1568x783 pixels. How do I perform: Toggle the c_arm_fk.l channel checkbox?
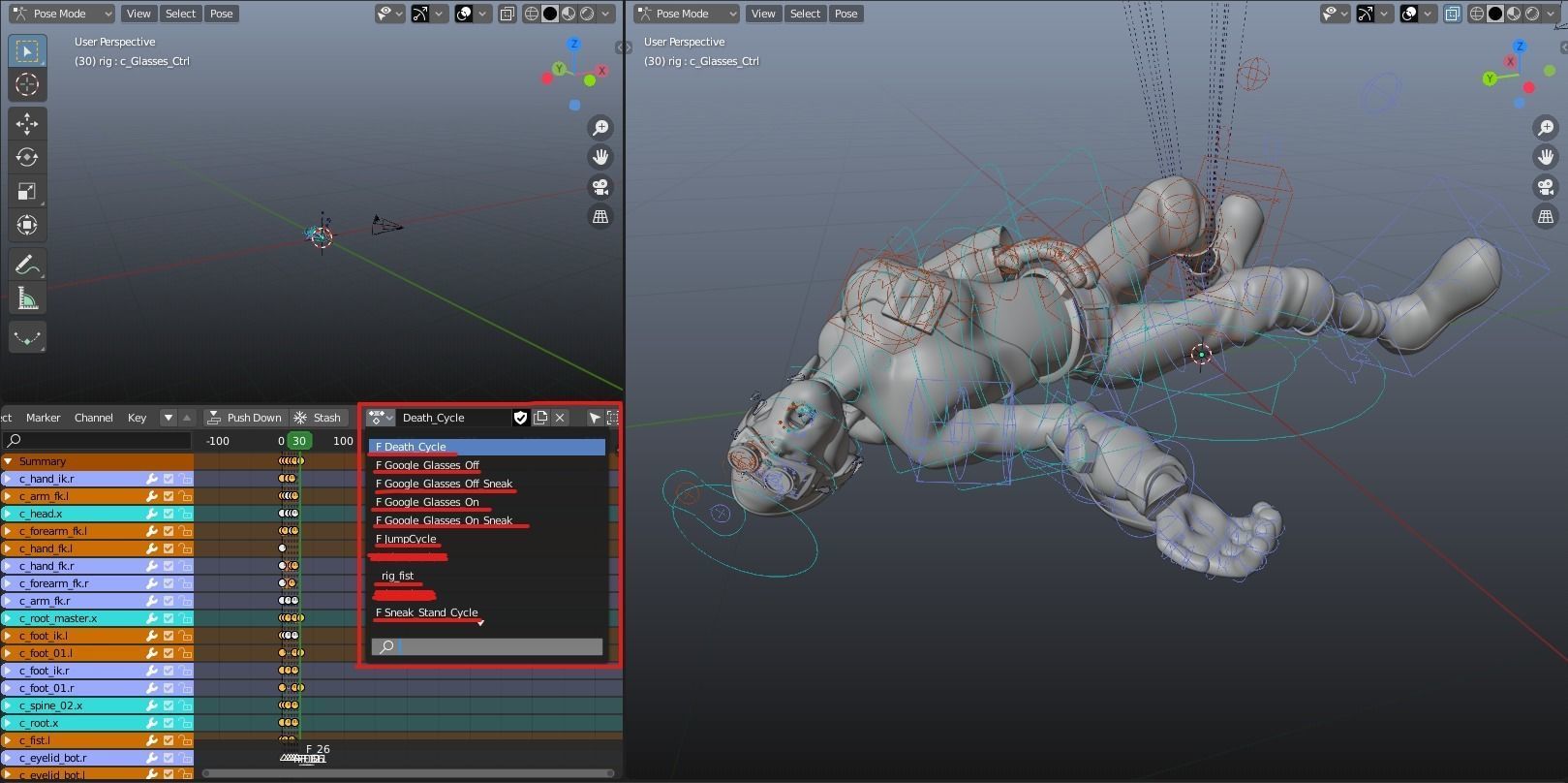[169, 496]
